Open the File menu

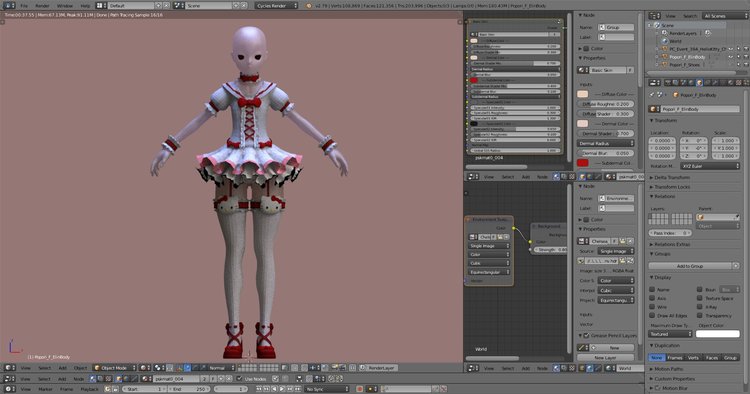pyautogui.click(x=24, y=6)
